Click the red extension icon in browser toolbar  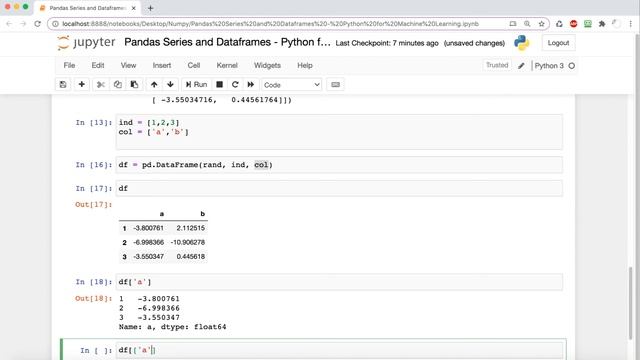(x=573, y=24)
